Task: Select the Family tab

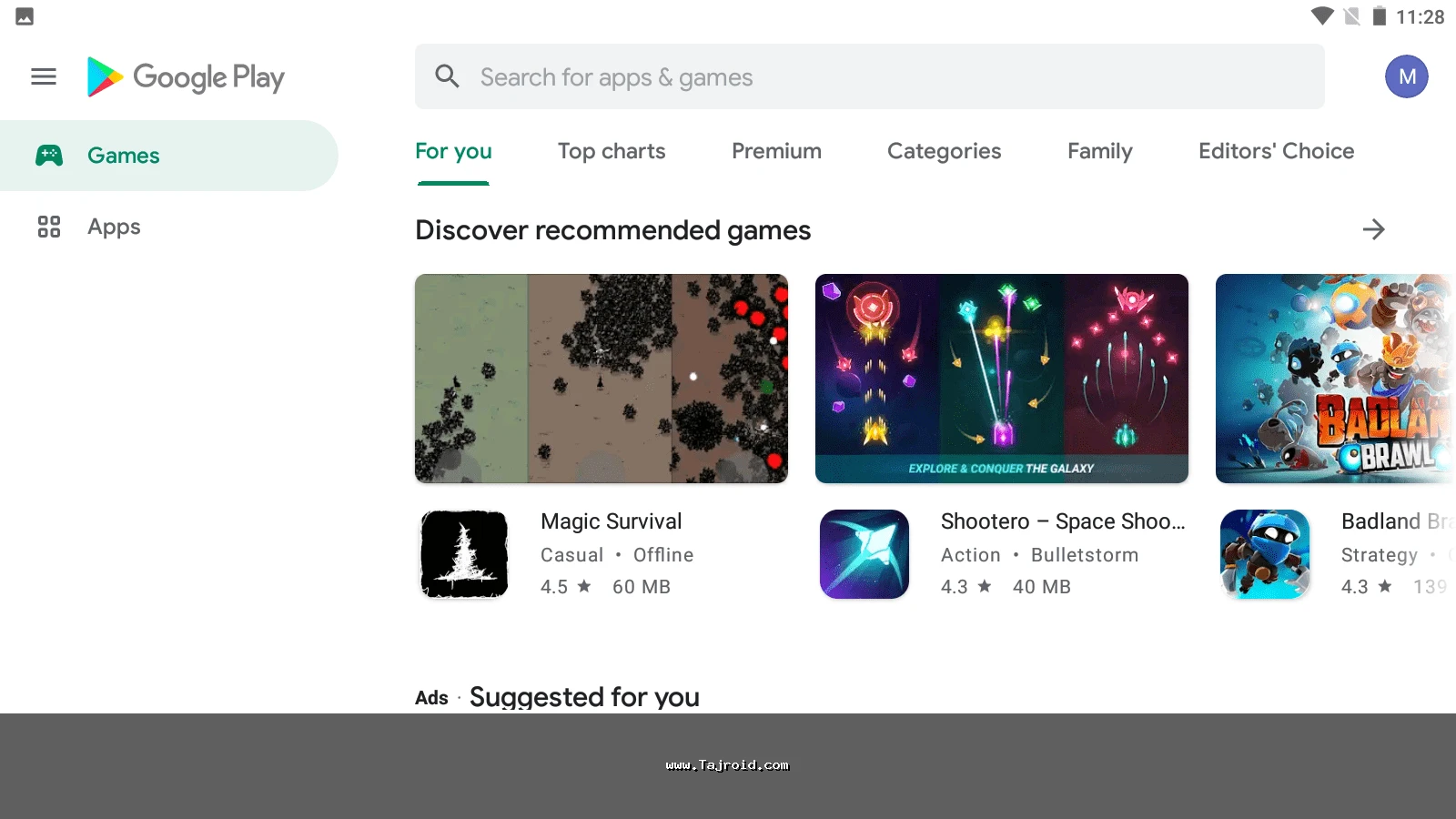Action: pos(1099,151)
